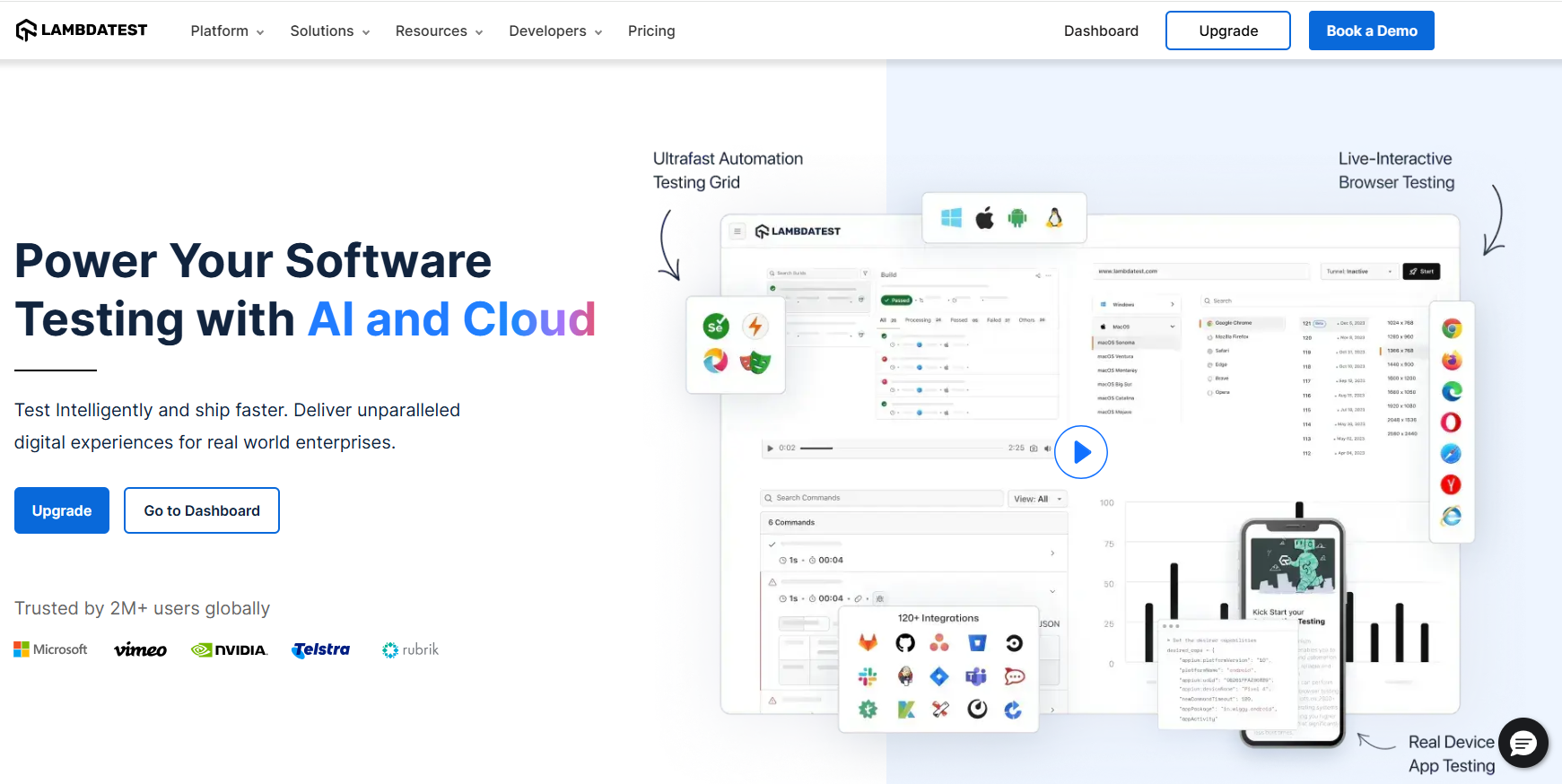Image resolution: width=1562 pixels, height=784 pixels.
Task: Click the www.lambdatest.com URL field
Action: 1202,271
